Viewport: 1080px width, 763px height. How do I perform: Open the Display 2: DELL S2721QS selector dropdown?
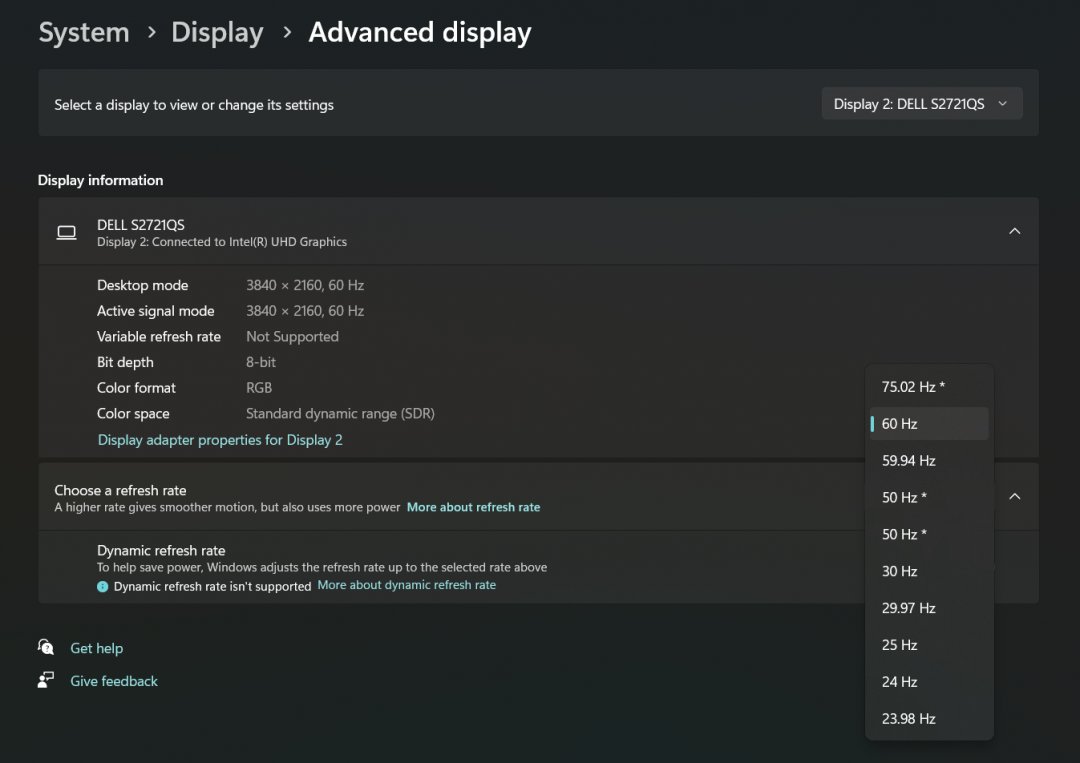tap(921, 104)
